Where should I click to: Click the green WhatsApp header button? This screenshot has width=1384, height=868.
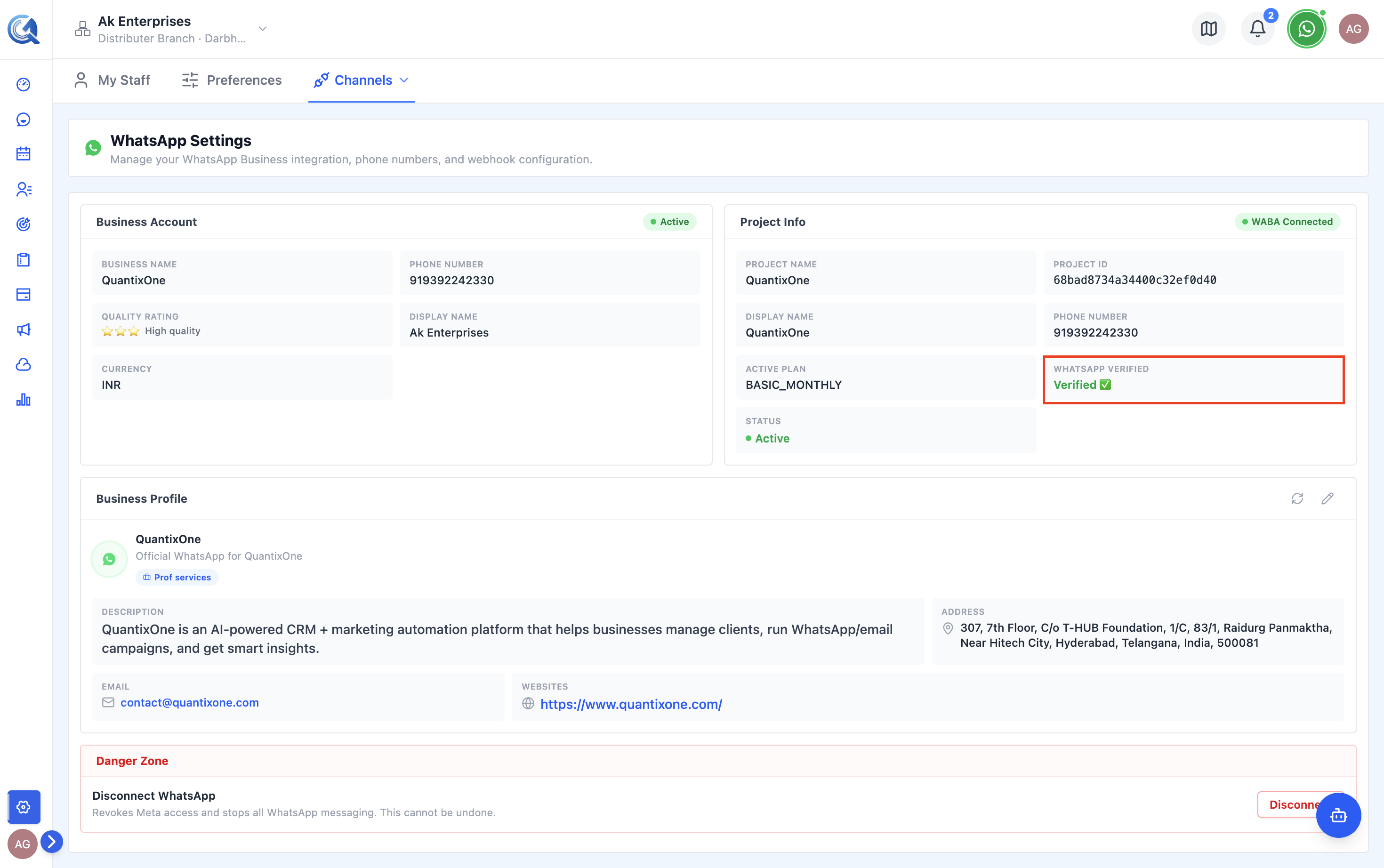coord(1306,29)
